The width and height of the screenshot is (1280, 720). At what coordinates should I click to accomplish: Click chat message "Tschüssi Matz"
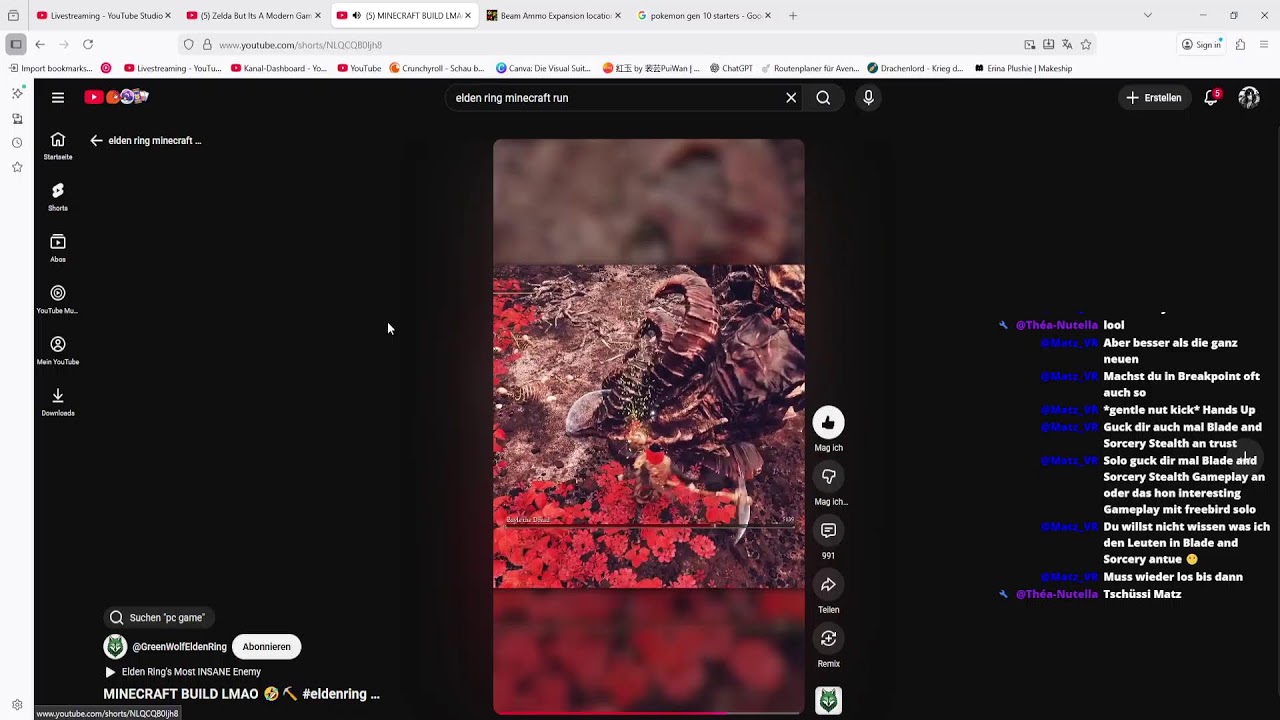(1142, 594)
